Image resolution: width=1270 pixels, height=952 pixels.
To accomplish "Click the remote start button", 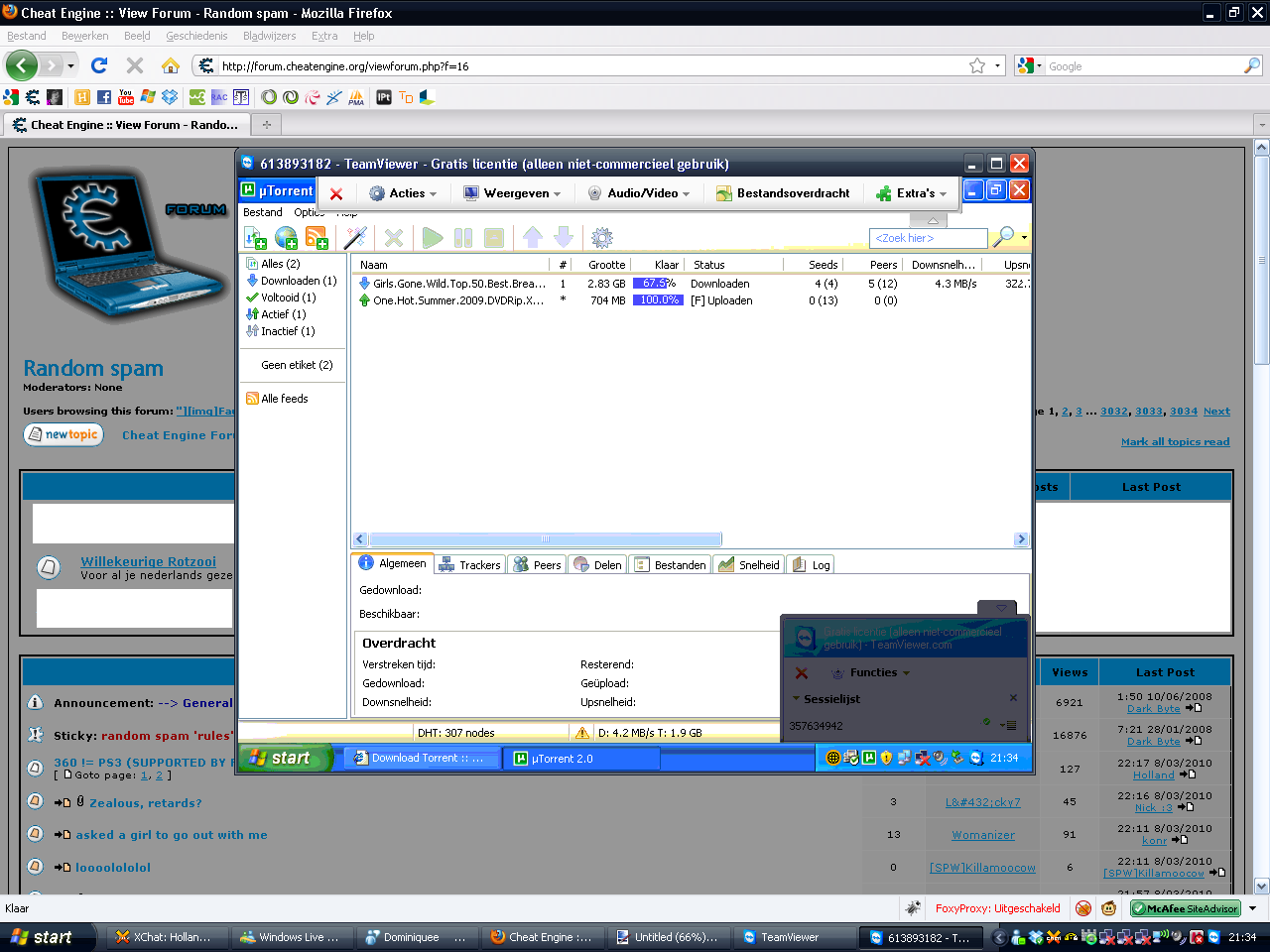I will point(283,758).
